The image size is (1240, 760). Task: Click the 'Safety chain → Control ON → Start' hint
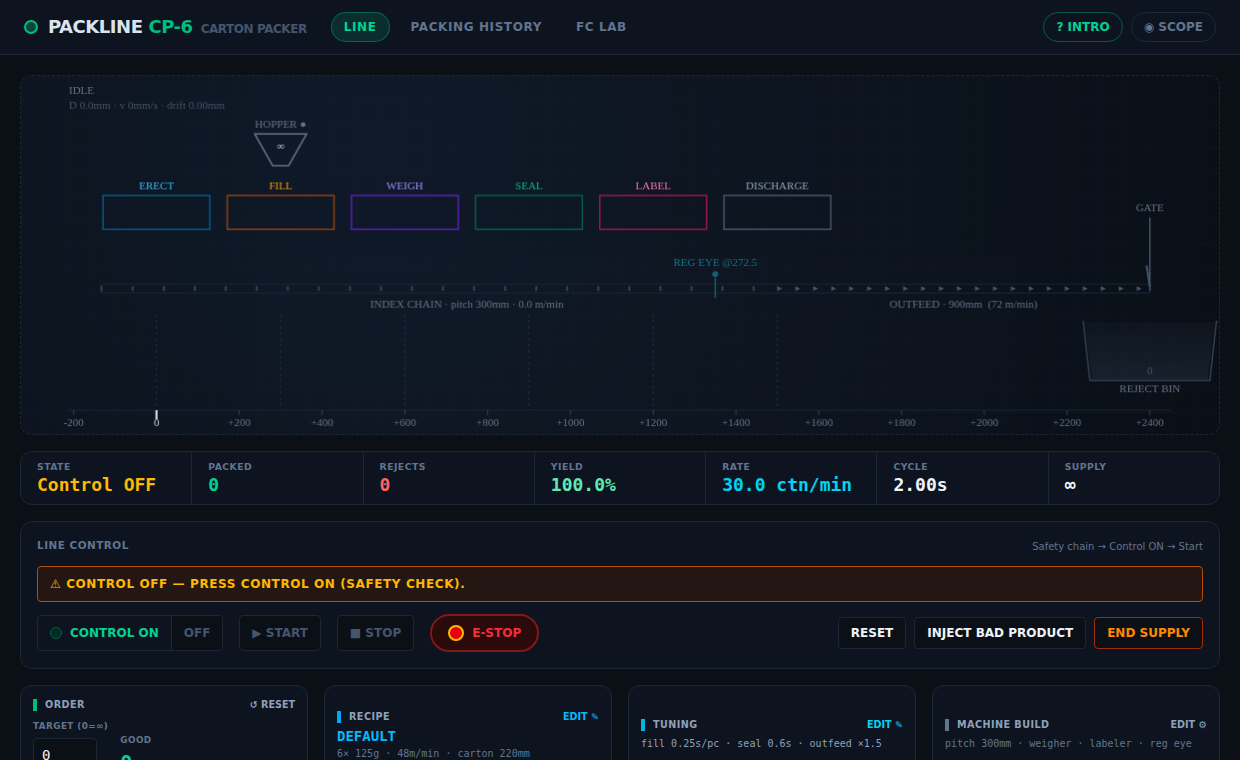point(1117,547)
